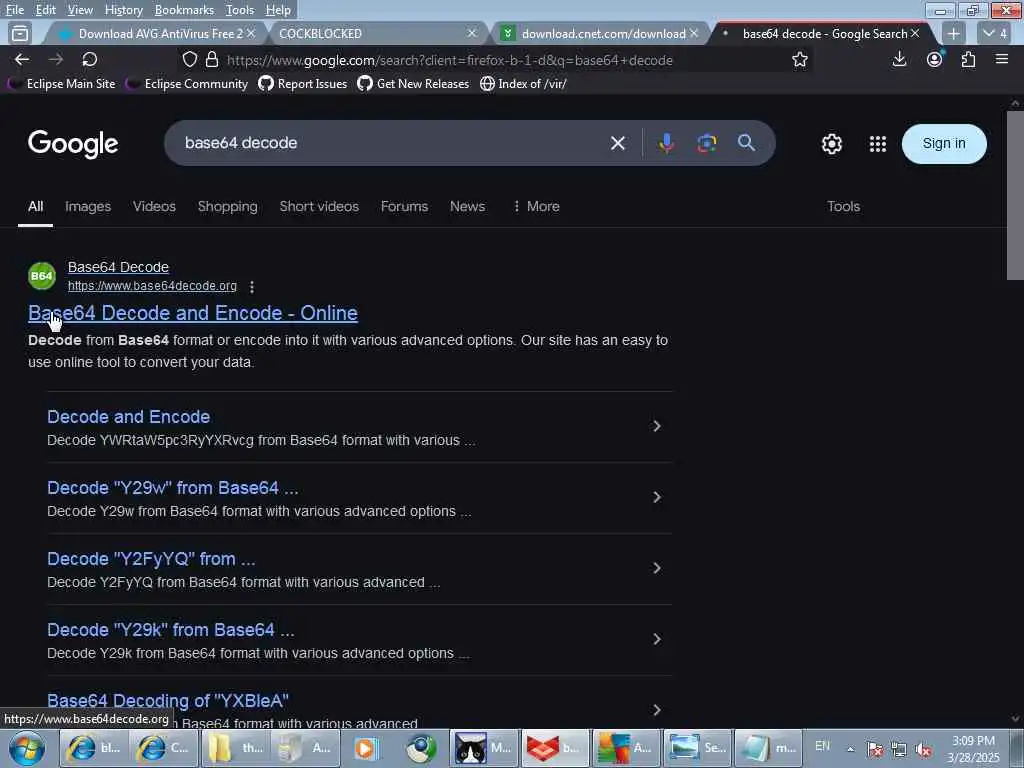The image size is (1024, 768).
Task: Open the Decode and Encode sitelink
Action: point(129,417)
